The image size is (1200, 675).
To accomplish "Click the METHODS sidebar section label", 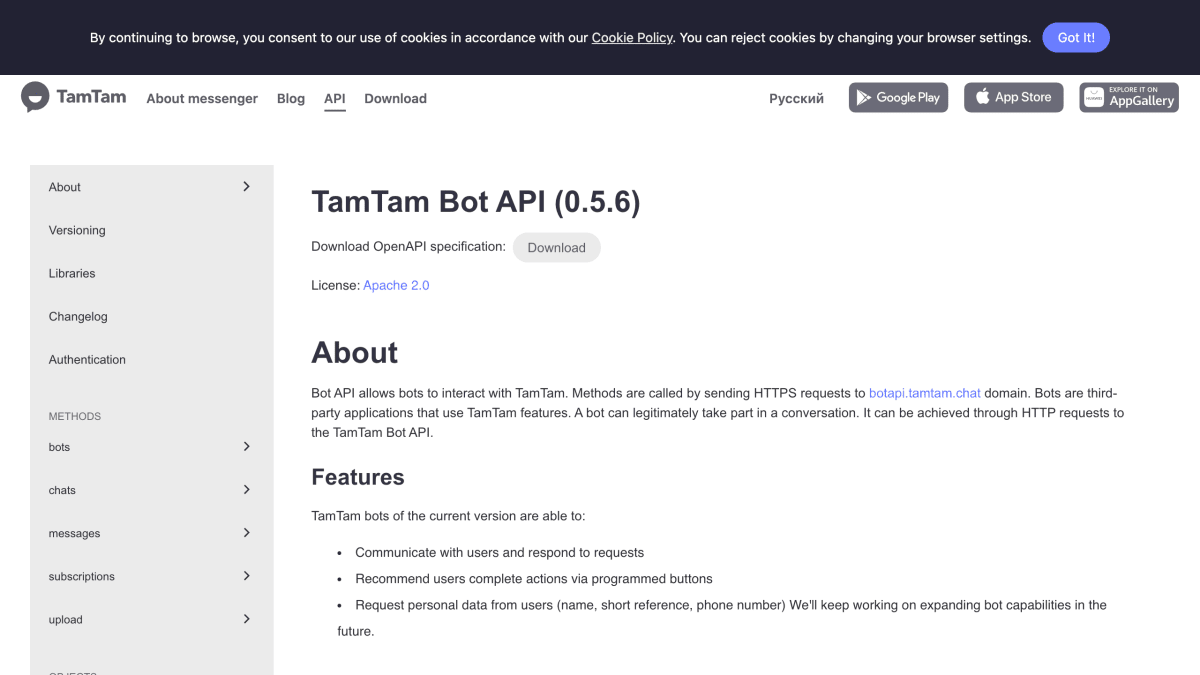I will click(75, 416).
